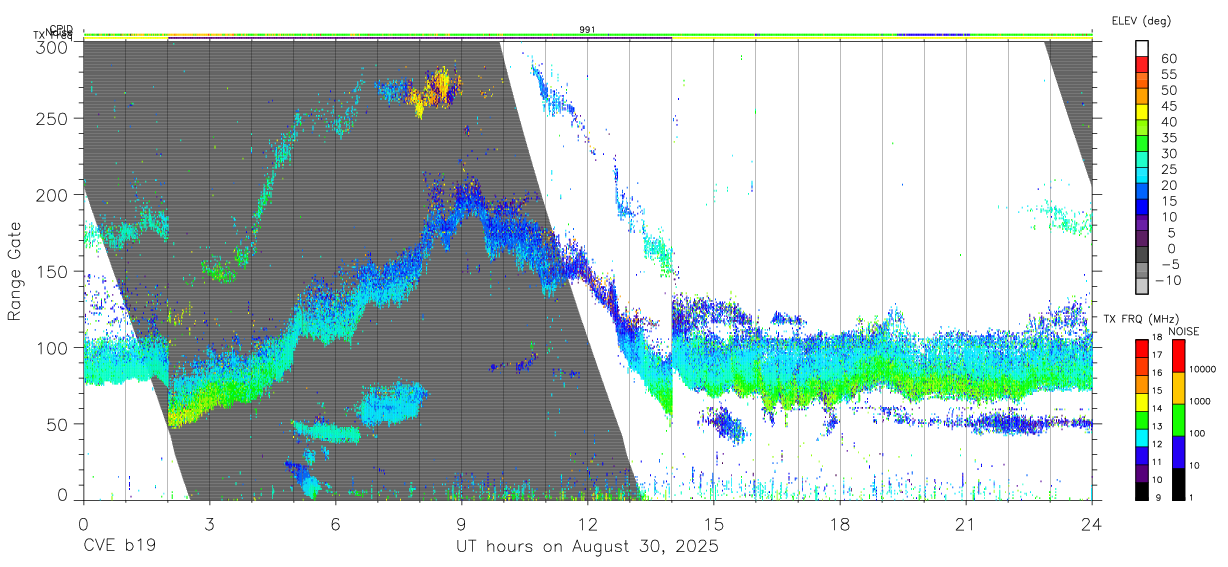
Task: Click the black 9-10 MHz swatch in TX FRQ bar
Action: click(1142, 489)
